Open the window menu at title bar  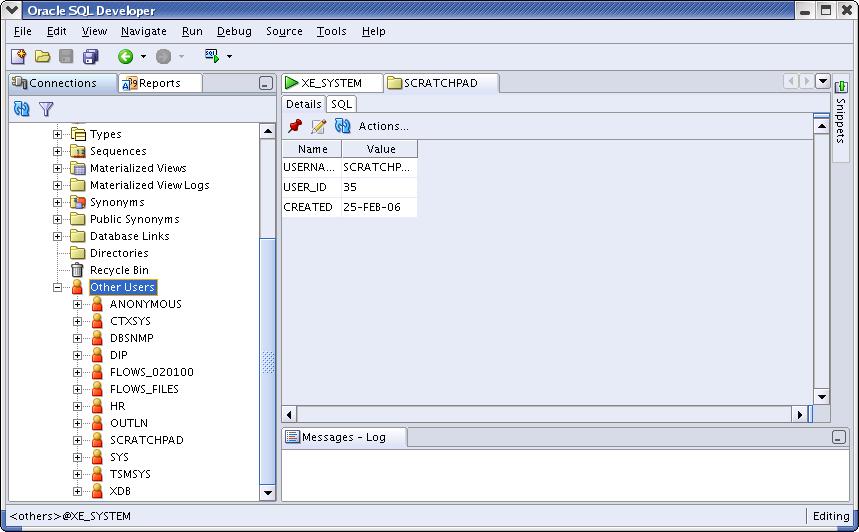[12, 10]
